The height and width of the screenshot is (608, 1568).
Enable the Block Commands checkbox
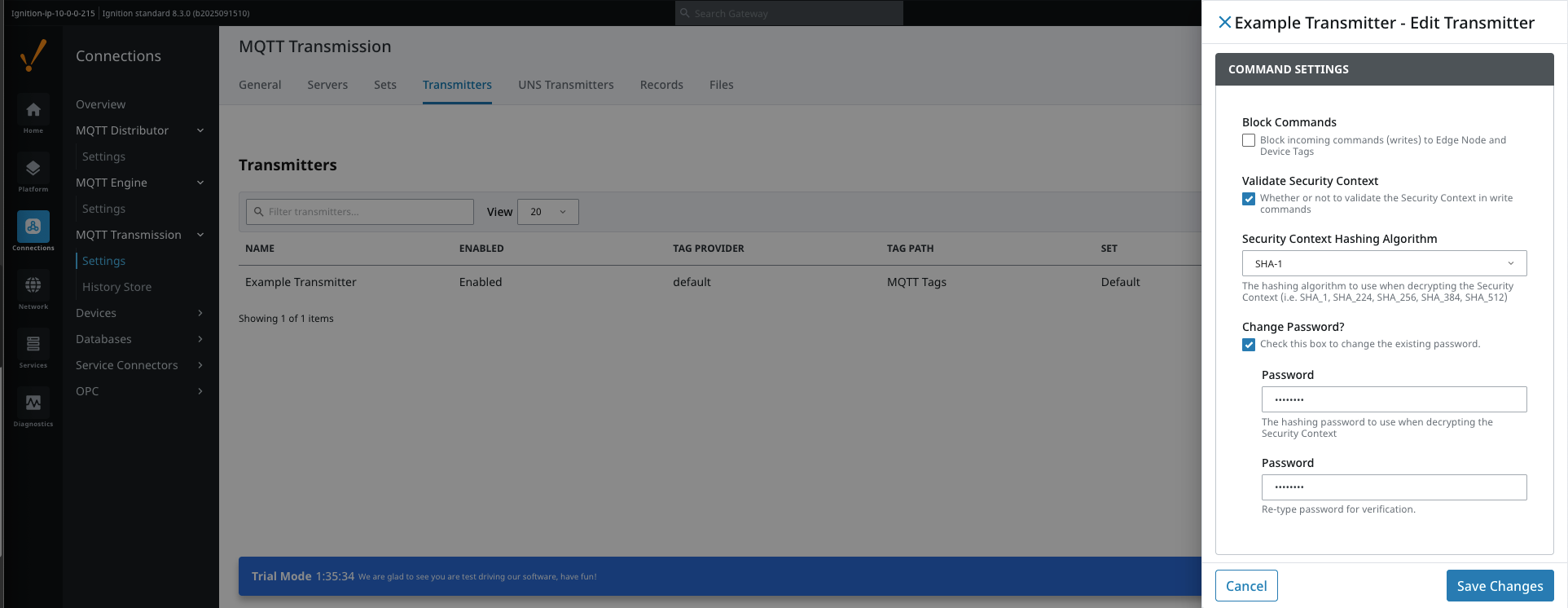point(1249,140)
